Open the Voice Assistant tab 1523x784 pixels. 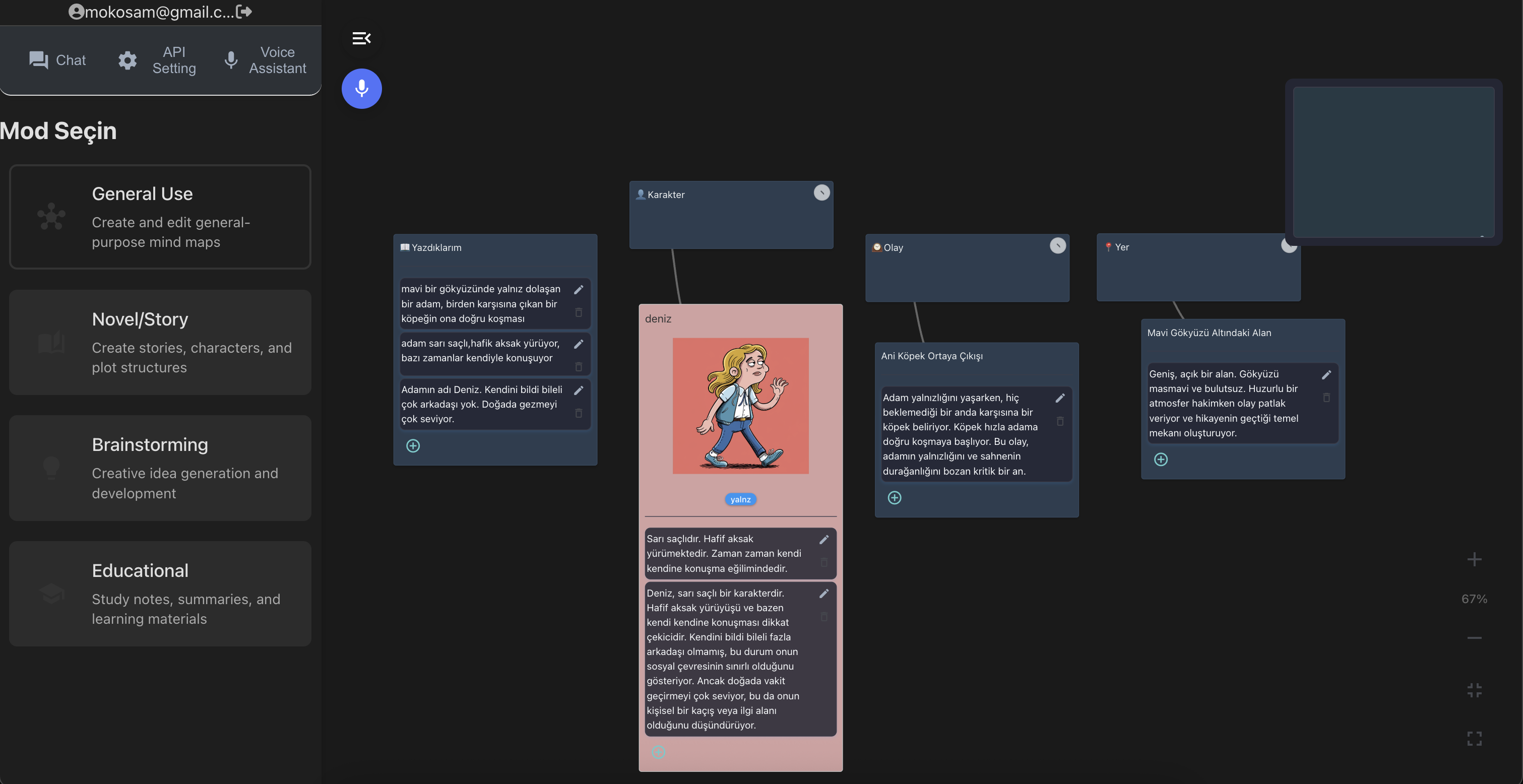click(266, 60)
